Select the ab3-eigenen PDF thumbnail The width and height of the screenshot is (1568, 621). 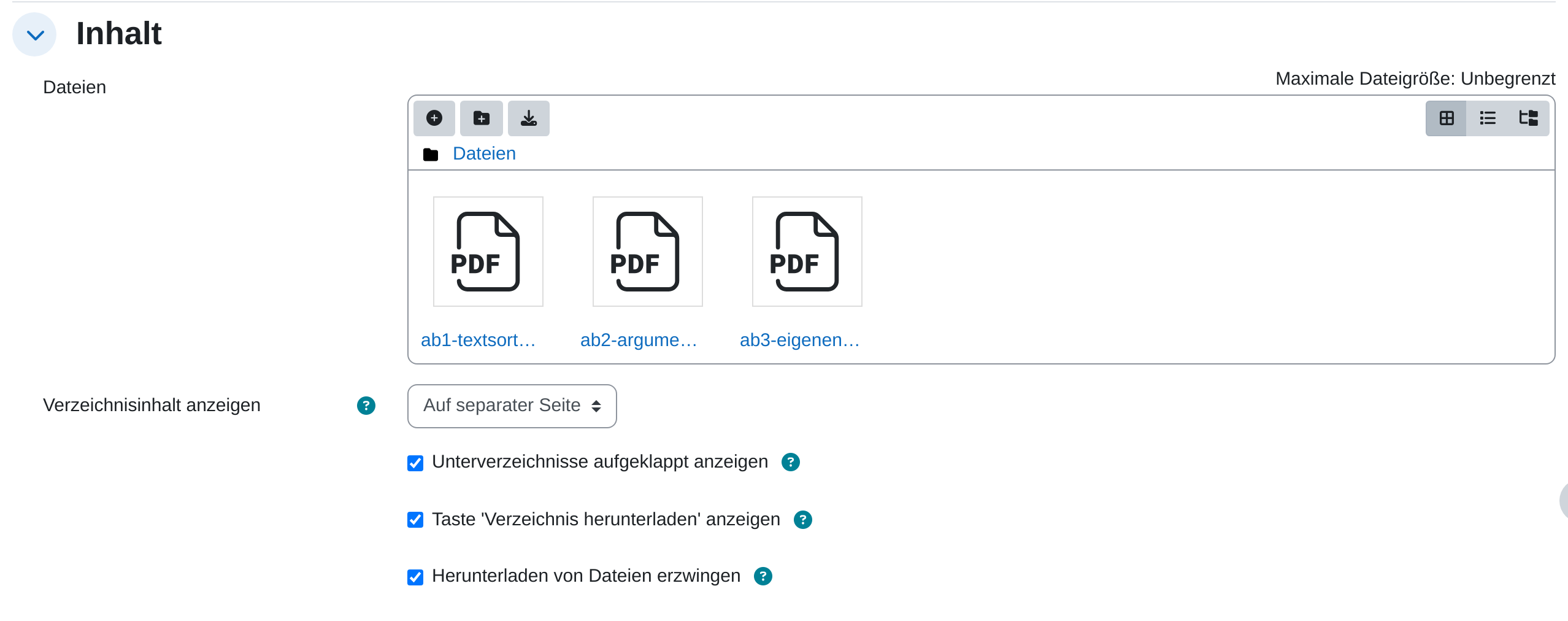(807, 252)
